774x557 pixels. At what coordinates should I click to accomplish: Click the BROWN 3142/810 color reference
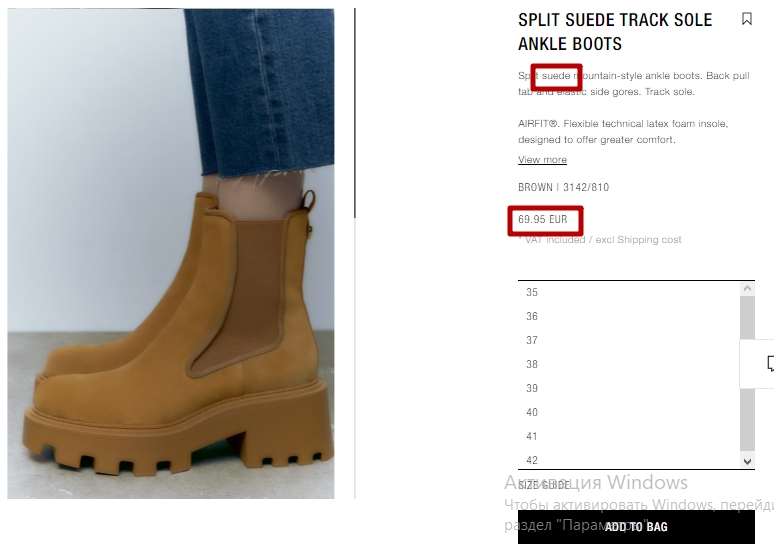[x=563, y=187]
